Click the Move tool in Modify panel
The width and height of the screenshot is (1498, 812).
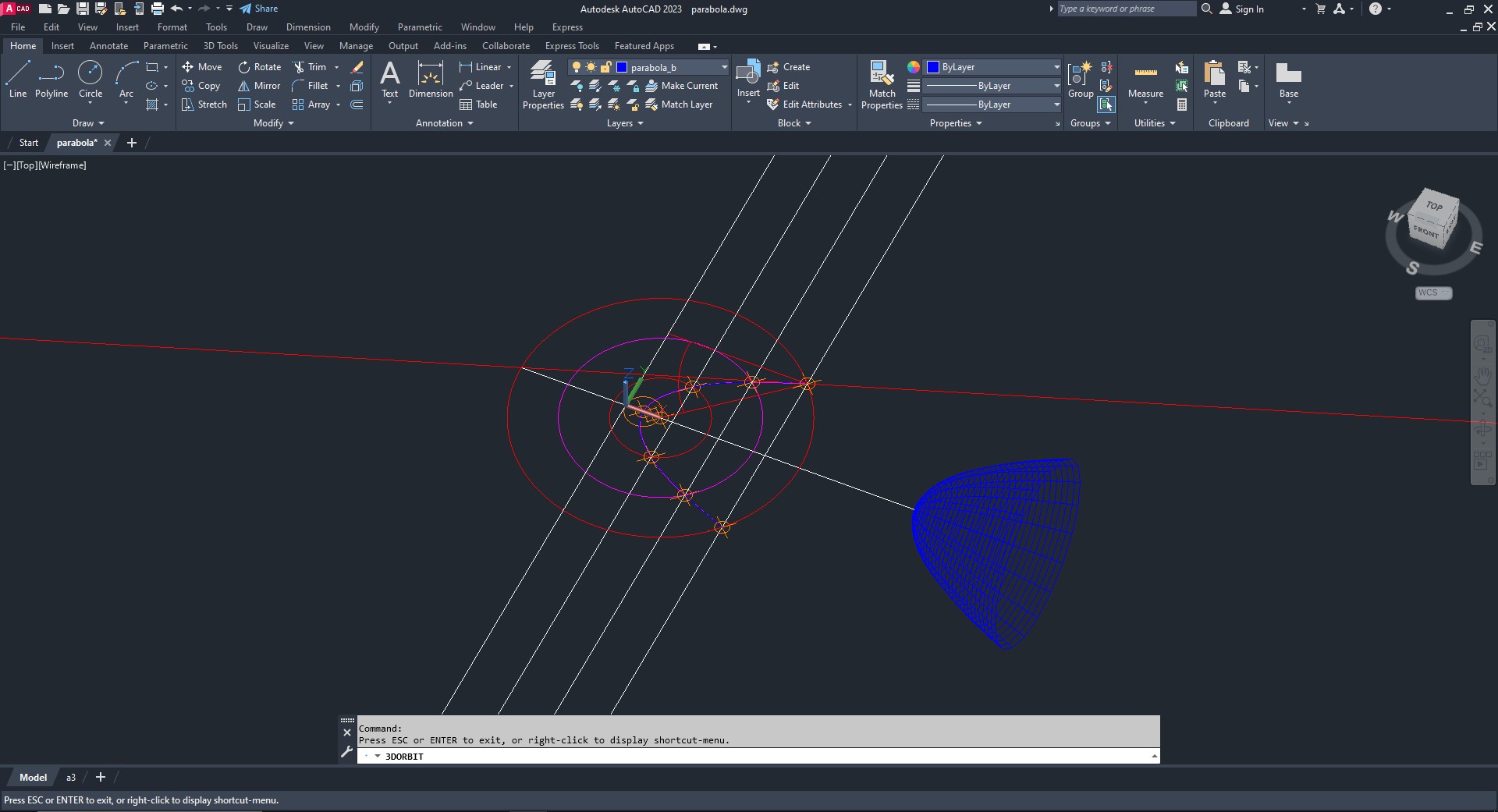click(x=202, y=67)
